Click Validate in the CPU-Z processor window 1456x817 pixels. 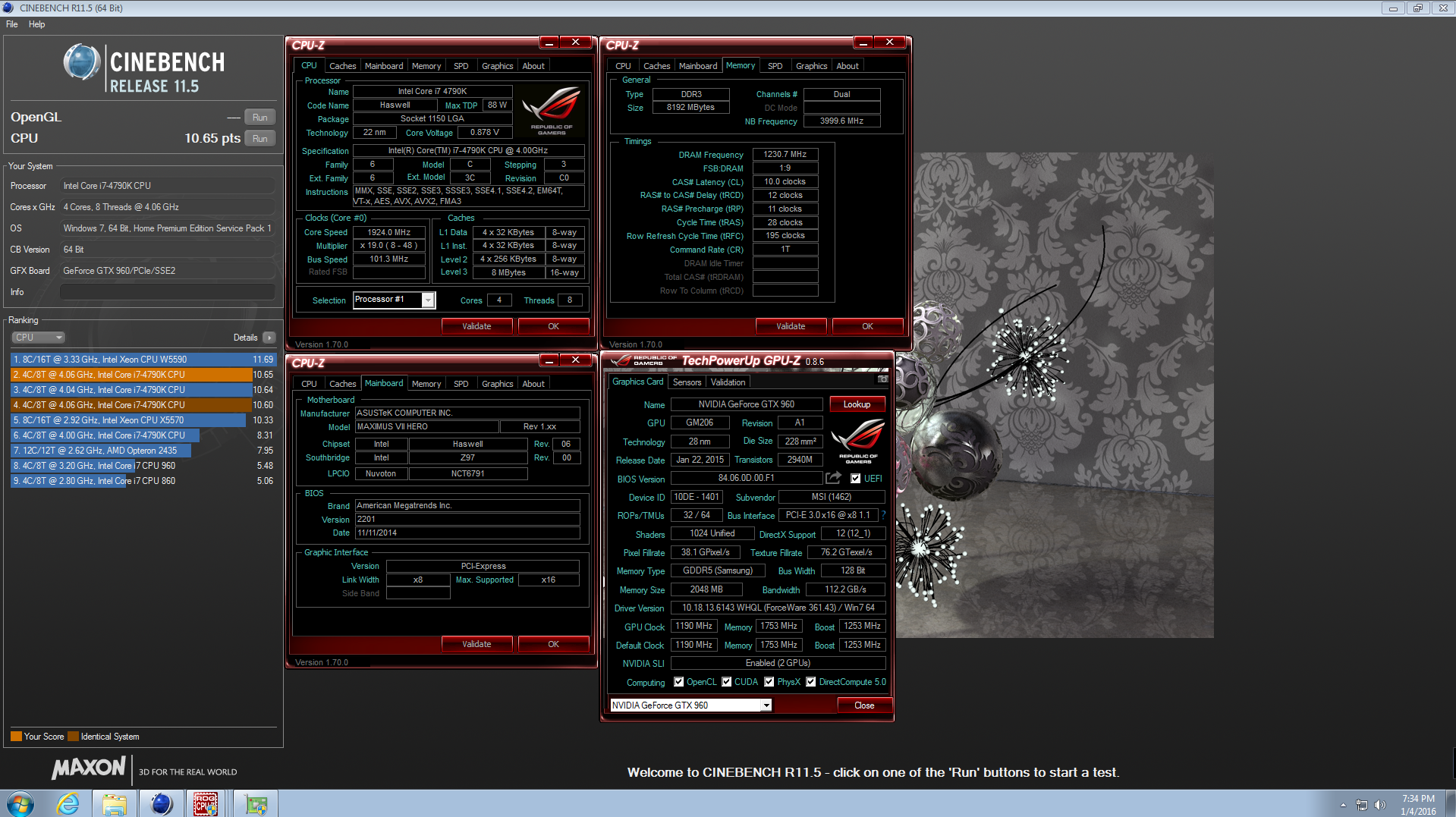pos(476,326)
